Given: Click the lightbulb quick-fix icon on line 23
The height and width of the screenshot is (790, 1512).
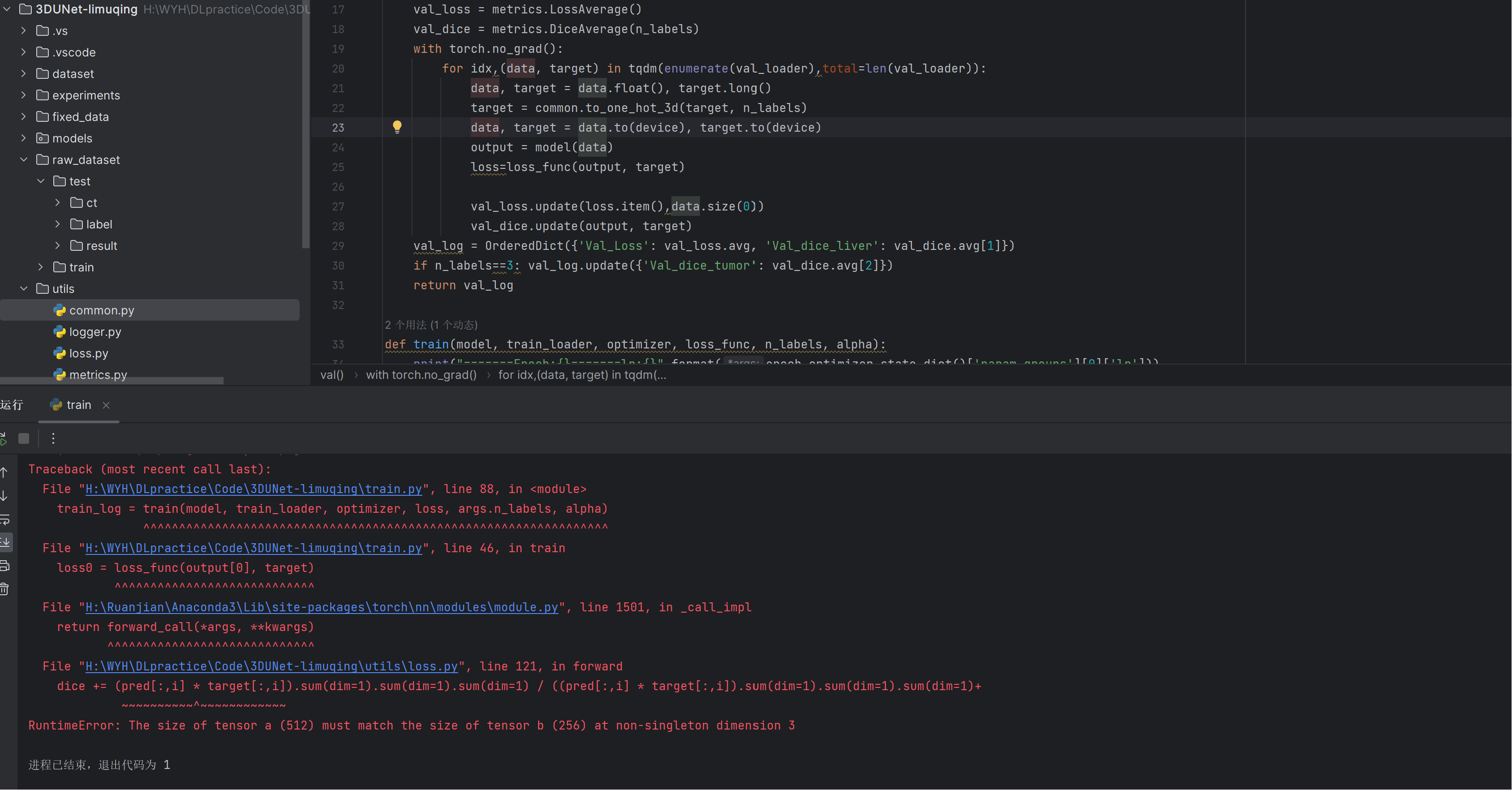Looking at the screenshot, I should point(397,127).
